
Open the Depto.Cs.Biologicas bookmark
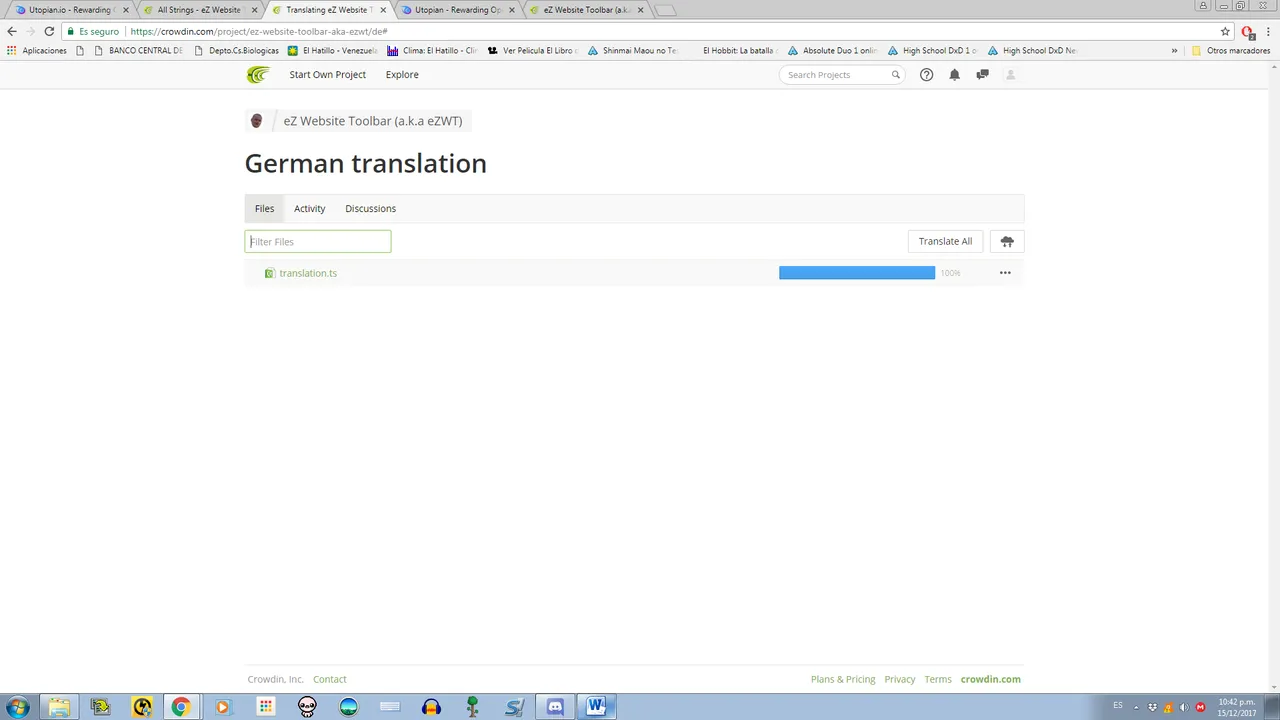pos(236,50)
